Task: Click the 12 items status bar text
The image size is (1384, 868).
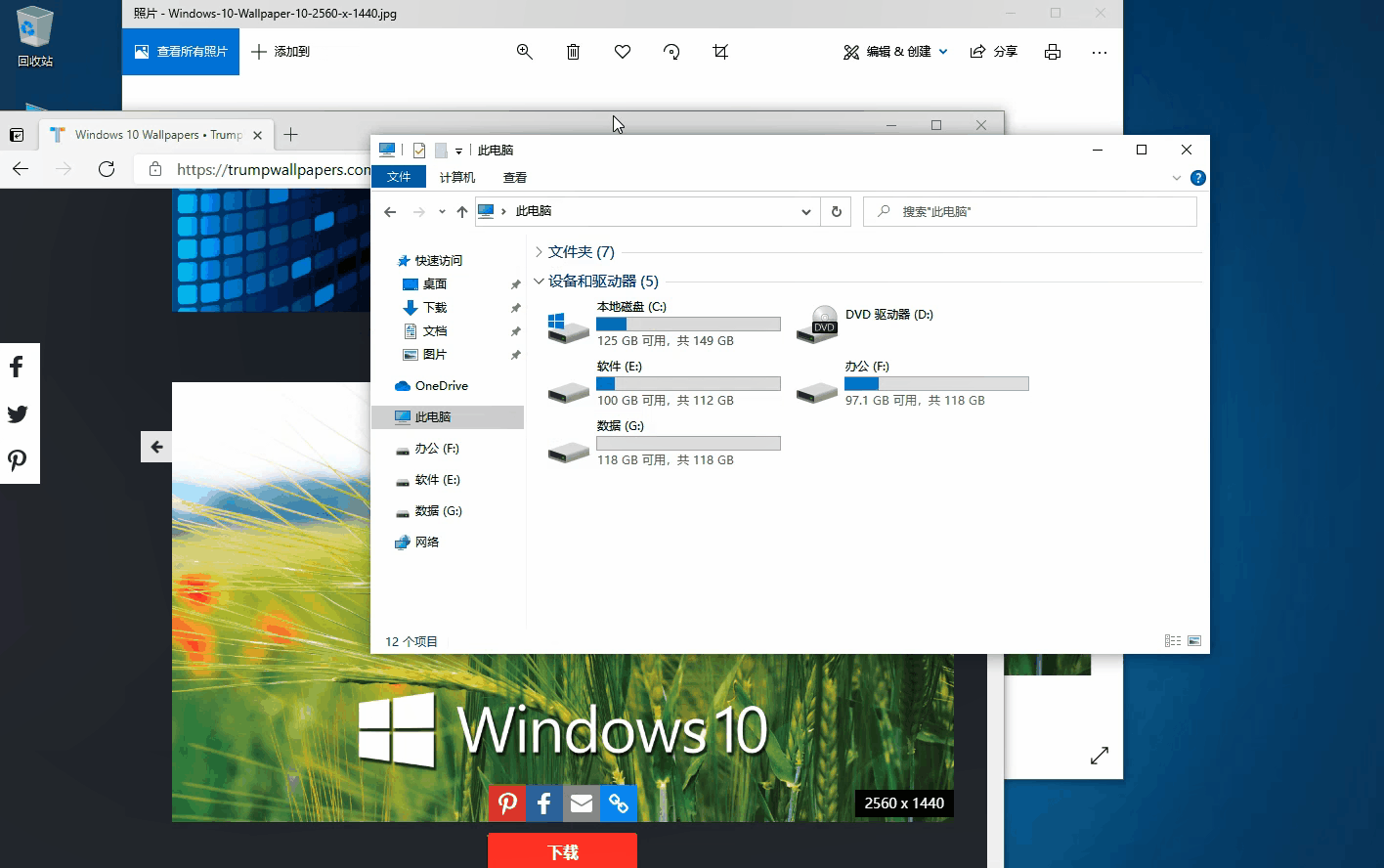Action: pyautogui.click(x=411, y=642)
